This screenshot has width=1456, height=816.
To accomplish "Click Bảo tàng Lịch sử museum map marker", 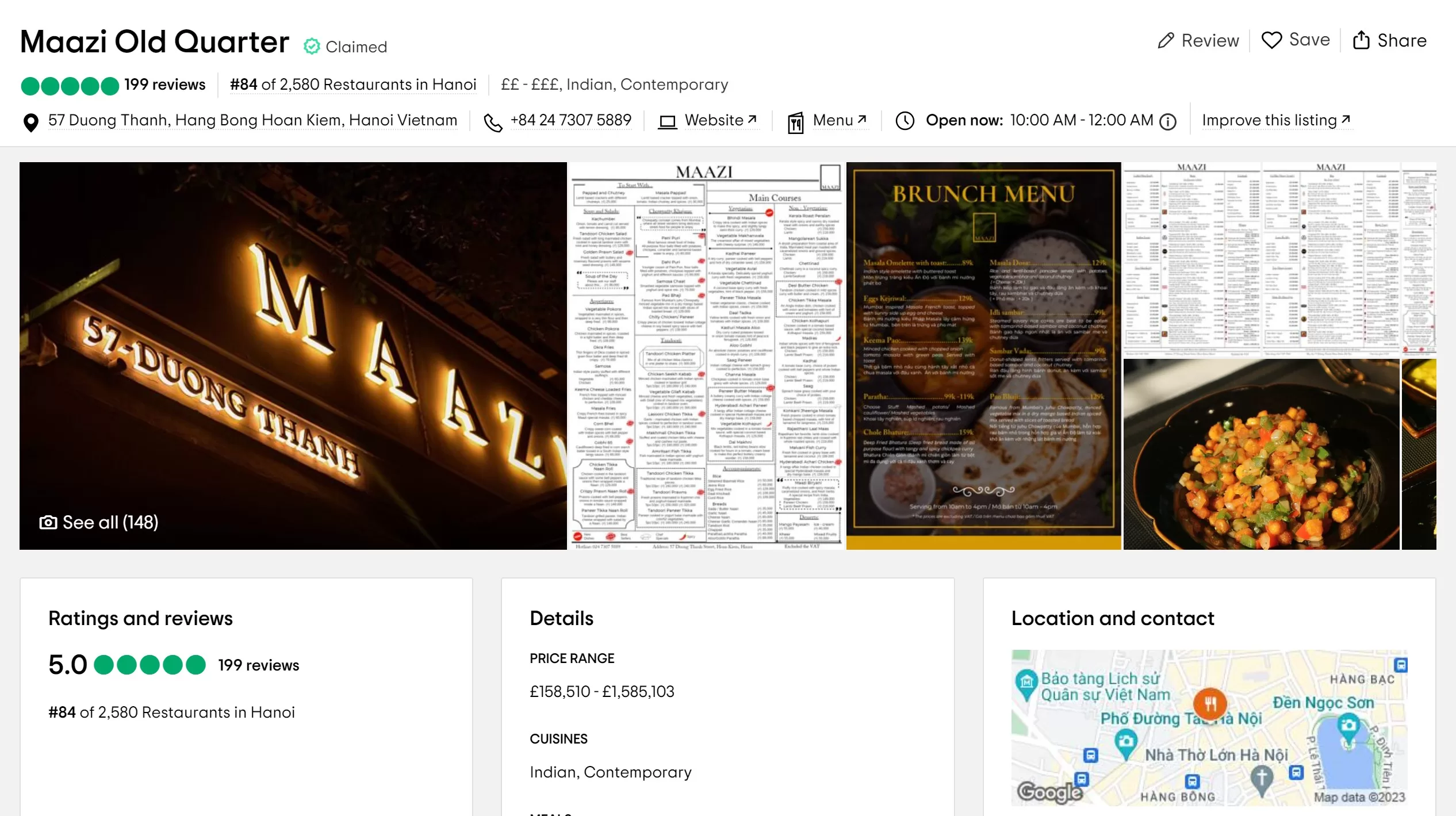I will coord(1026,684).
